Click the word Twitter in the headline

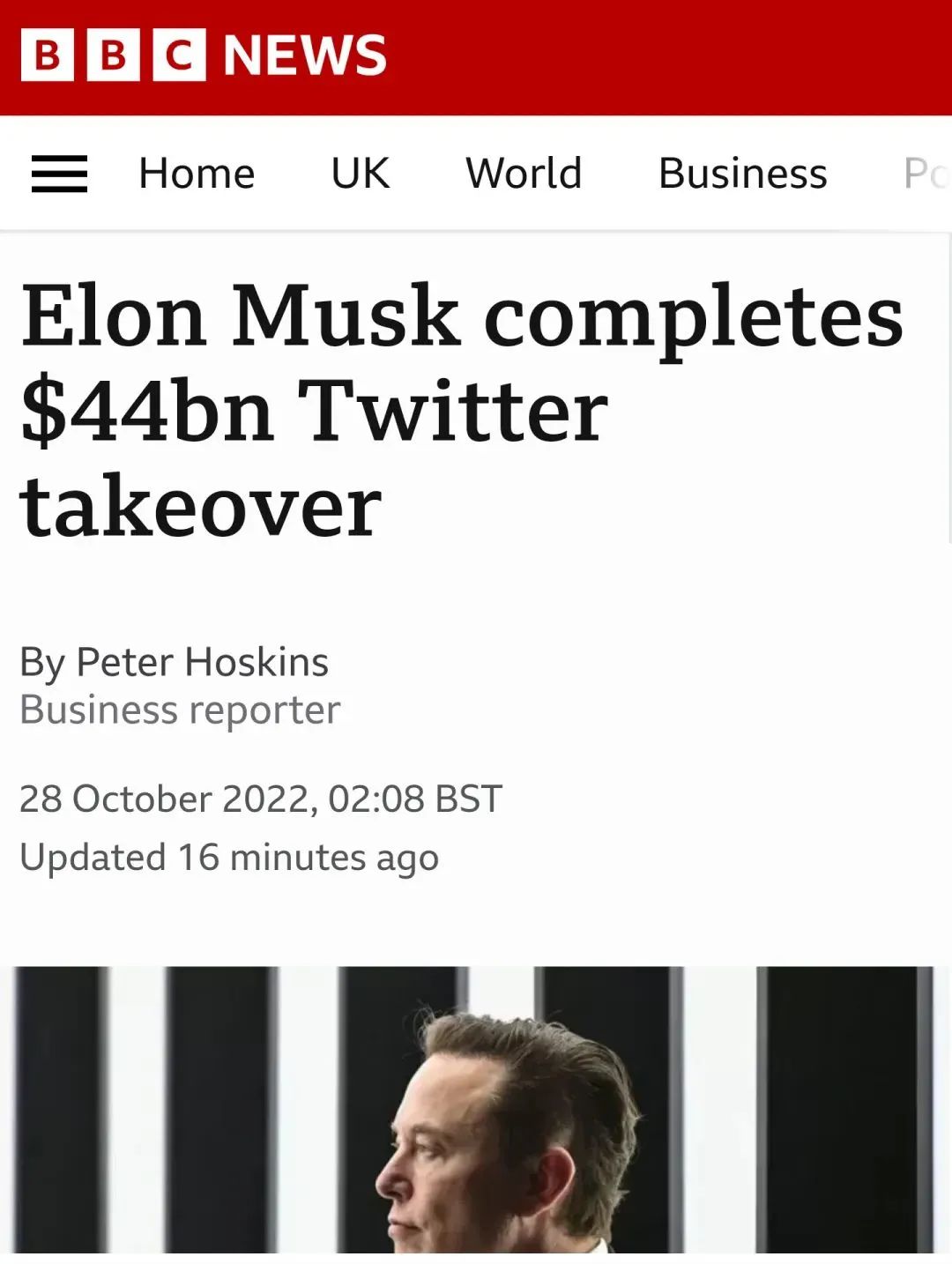(452, 412)
